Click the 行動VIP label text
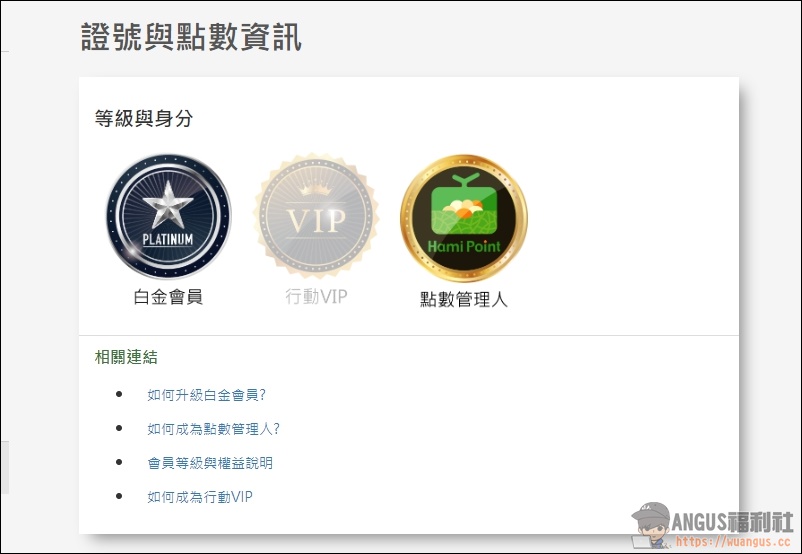This screenshot has height=554, width=802. coord(316,296)
